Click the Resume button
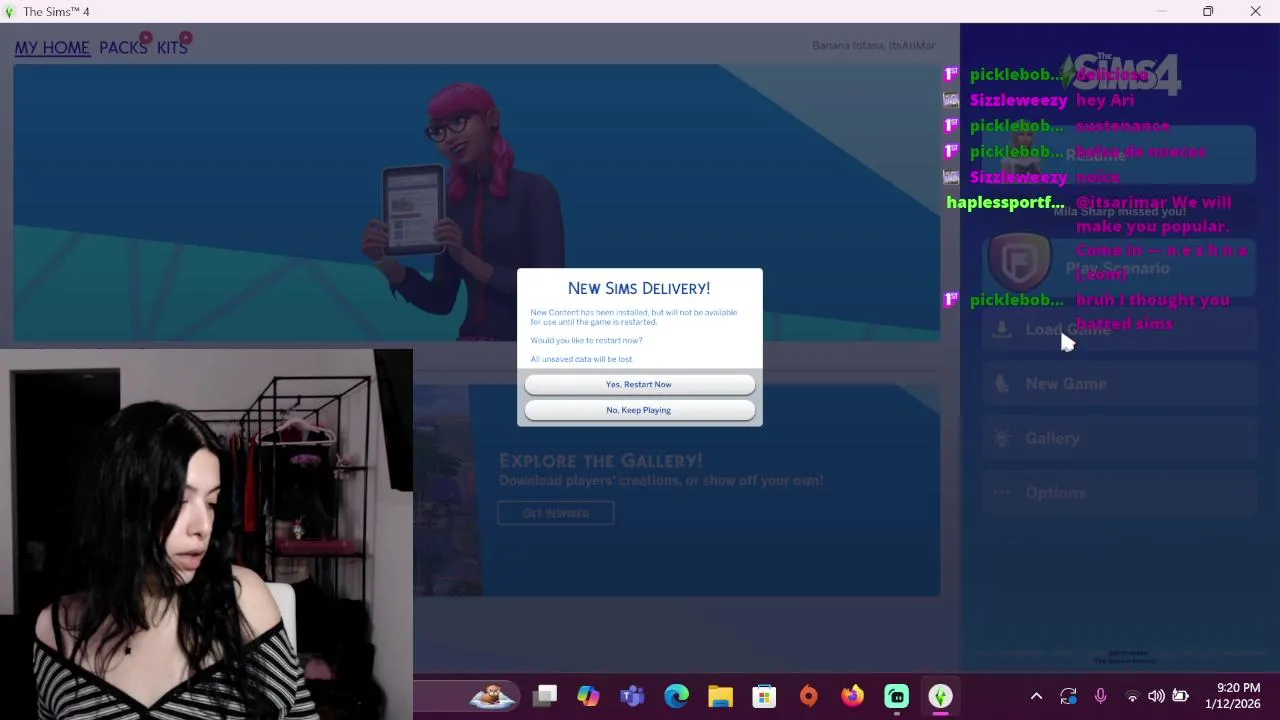The image size is (1280, 720). [1119, 155]
